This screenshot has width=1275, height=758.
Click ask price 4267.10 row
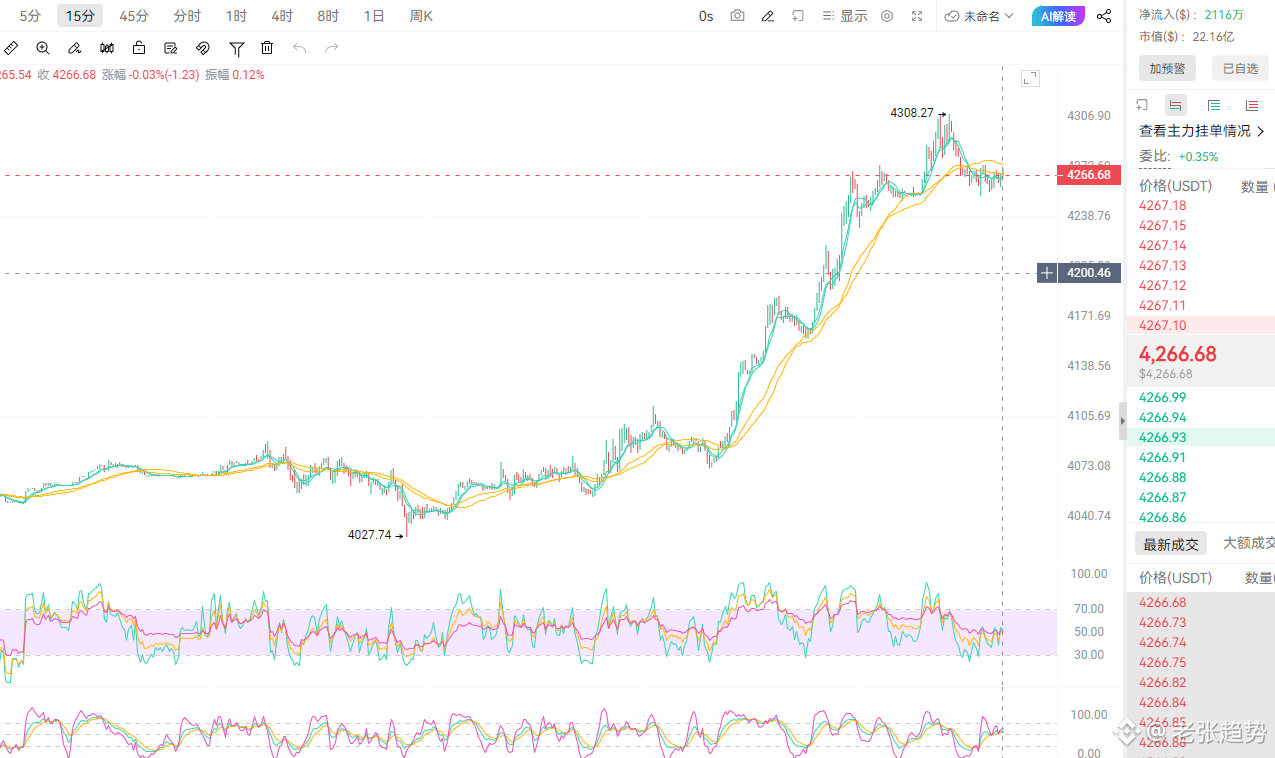coord(1201,325)
